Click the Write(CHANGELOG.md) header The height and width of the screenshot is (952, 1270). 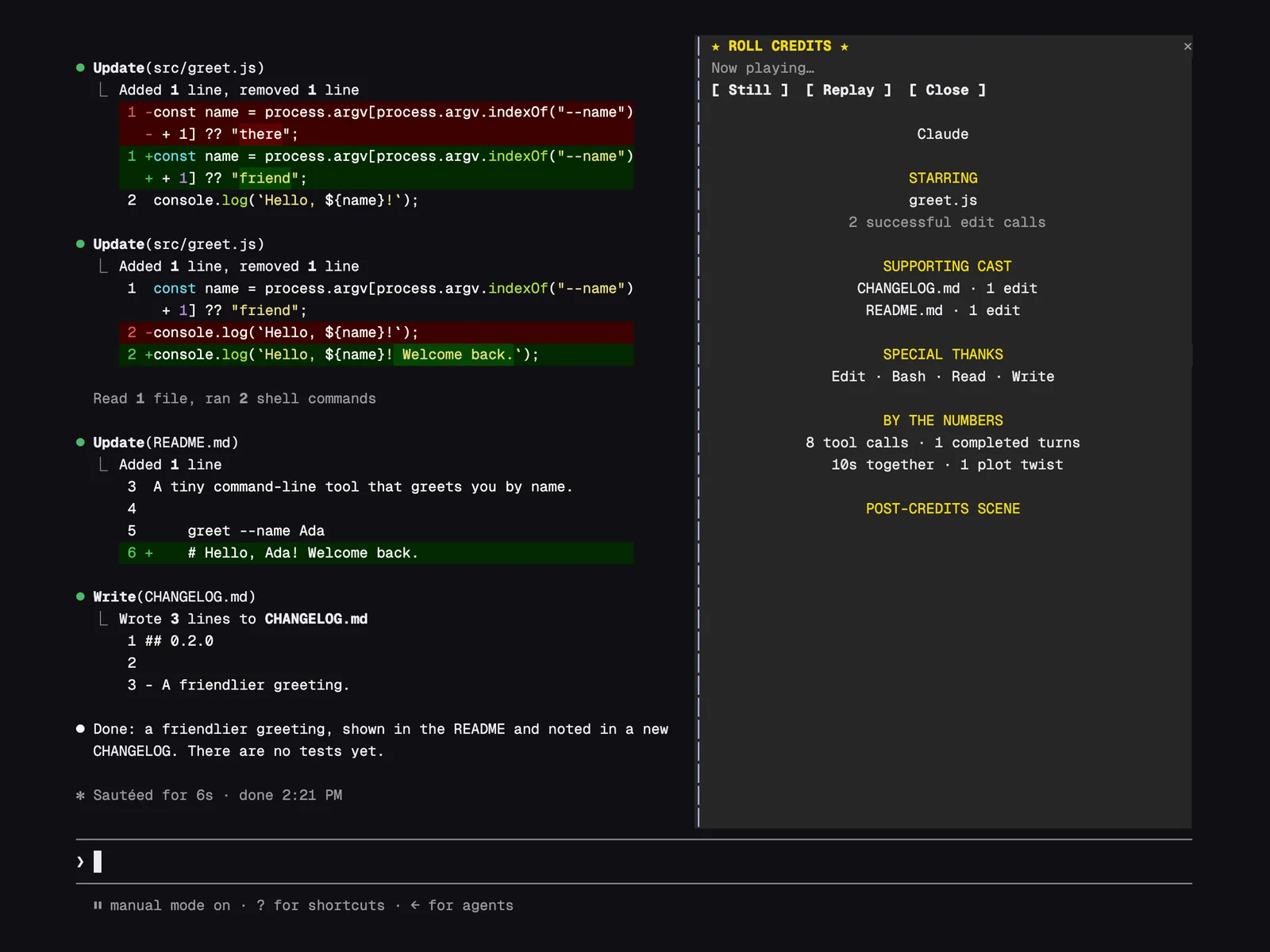175,597
